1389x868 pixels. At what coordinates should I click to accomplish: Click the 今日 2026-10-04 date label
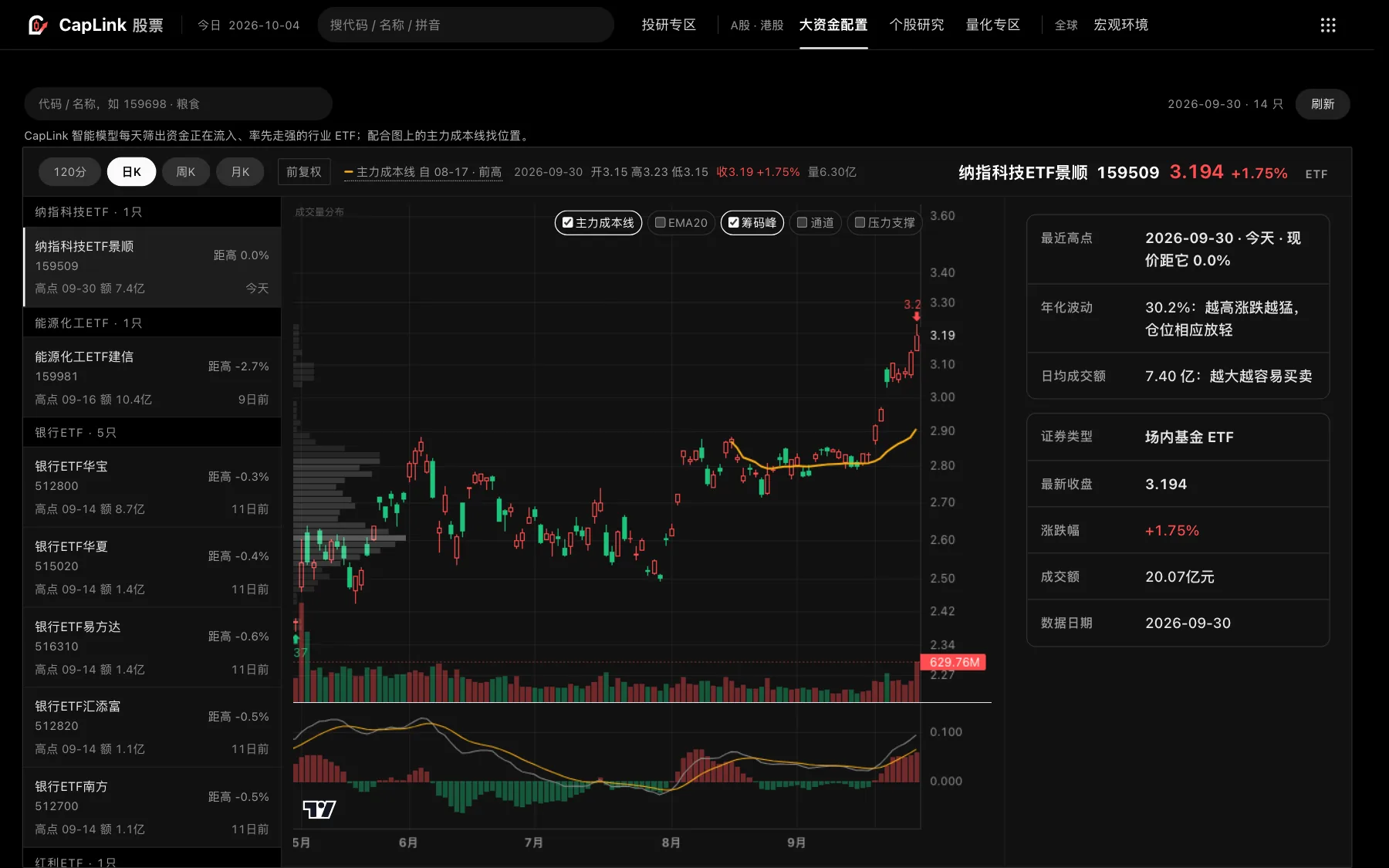[248, 25]
